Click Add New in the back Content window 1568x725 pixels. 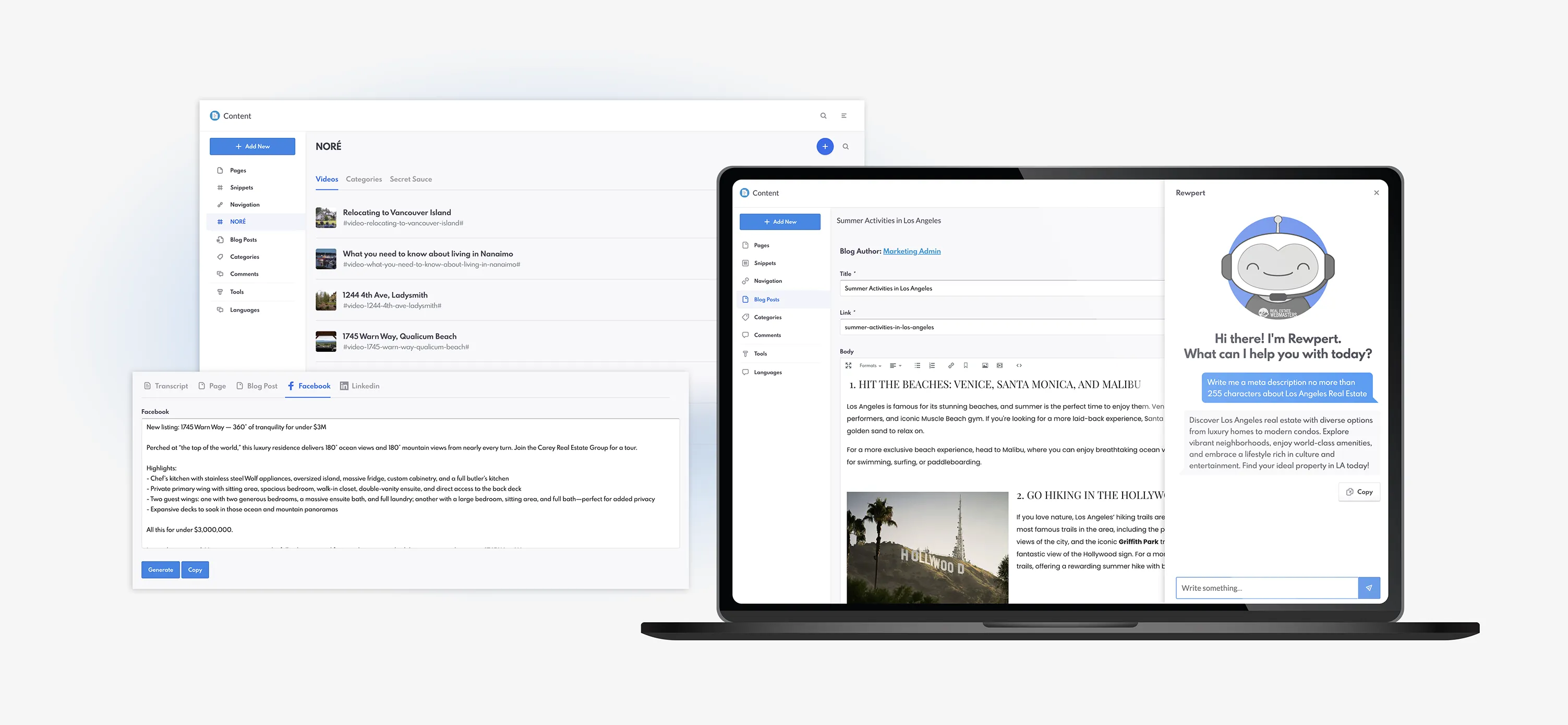252,146
